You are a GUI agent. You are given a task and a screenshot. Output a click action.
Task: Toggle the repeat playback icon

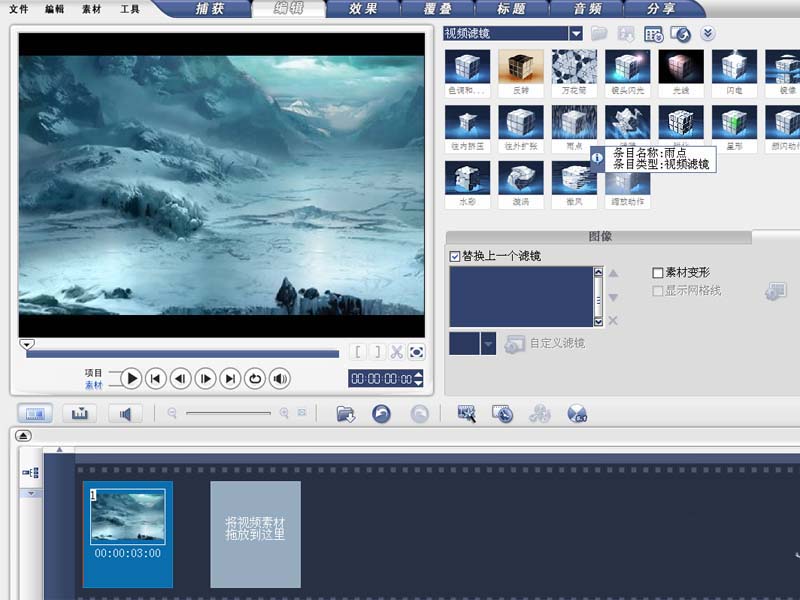(255, 378)
